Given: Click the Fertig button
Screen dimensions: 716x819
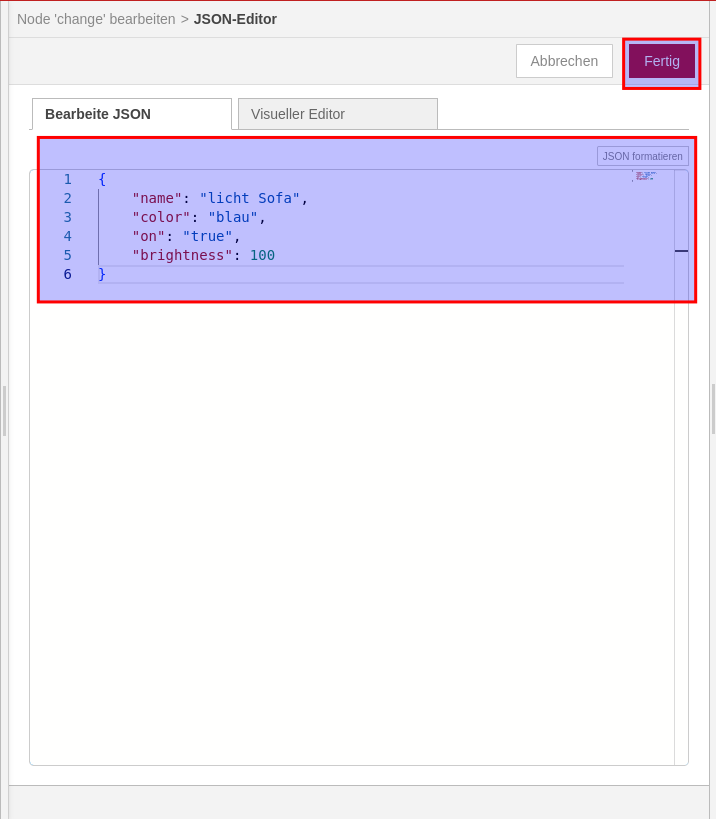Looking at the screenshot, I should point(661,61).
